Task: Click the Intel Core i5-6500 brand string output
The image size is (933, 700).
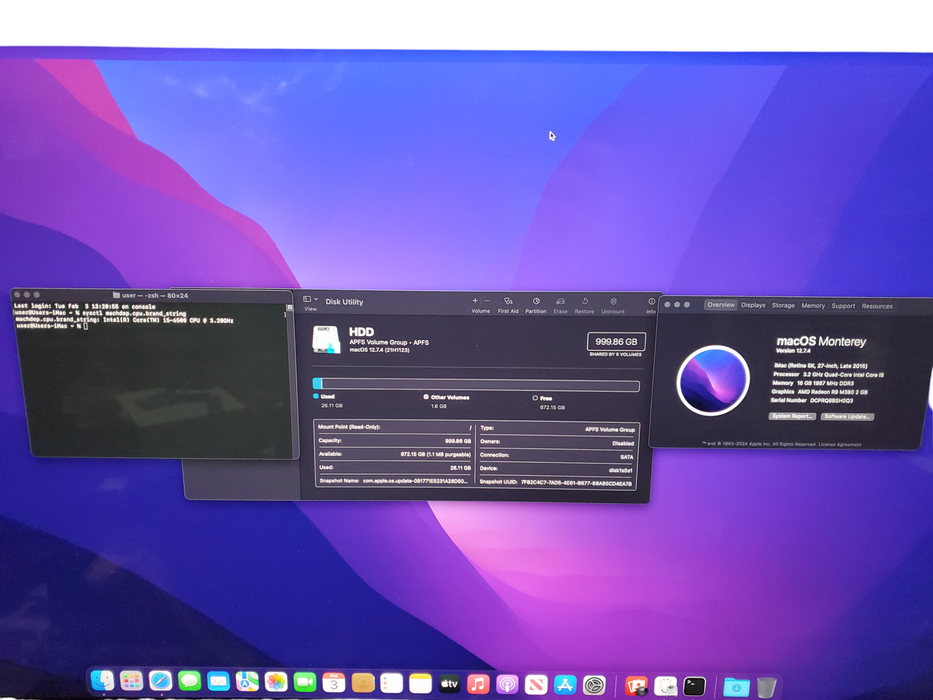Action: 124,320
